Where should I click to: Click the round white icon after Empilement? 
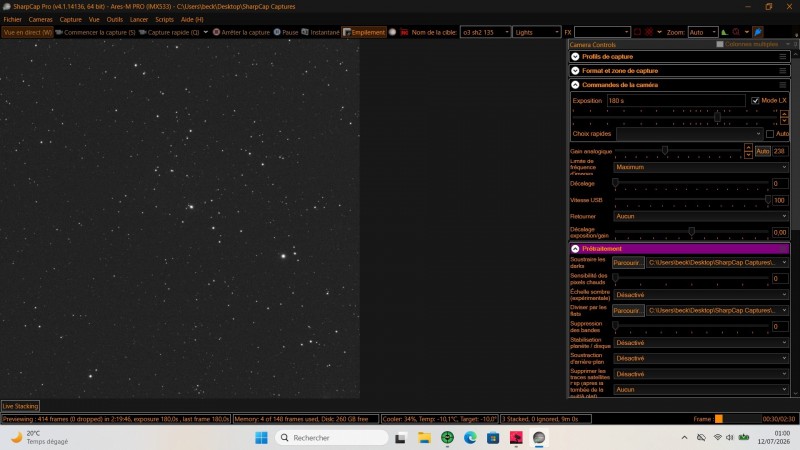tap(392, 32)
